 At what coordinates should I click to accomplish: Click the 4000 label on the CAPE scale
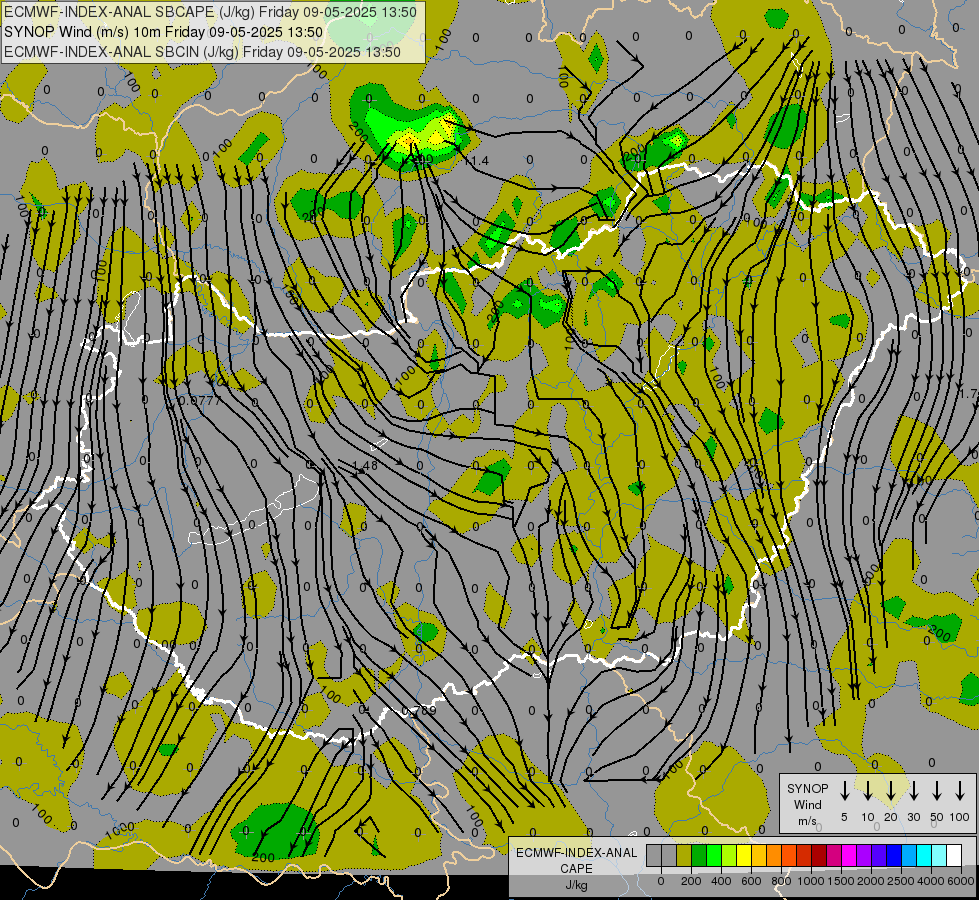coord(931,881)
